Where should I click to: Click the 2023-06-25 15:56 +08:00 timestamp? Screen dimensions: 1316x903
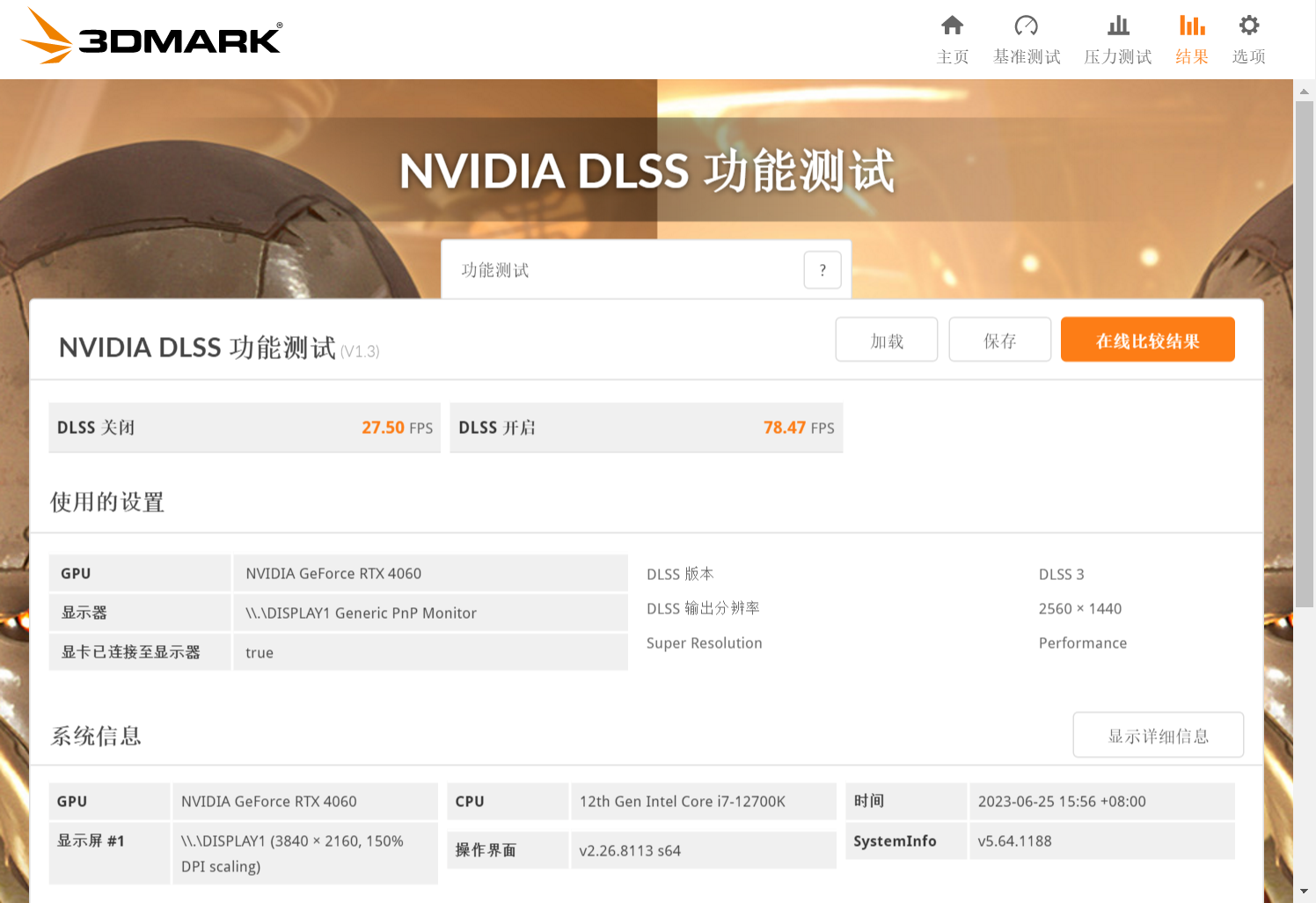[x=1102, y=801]
